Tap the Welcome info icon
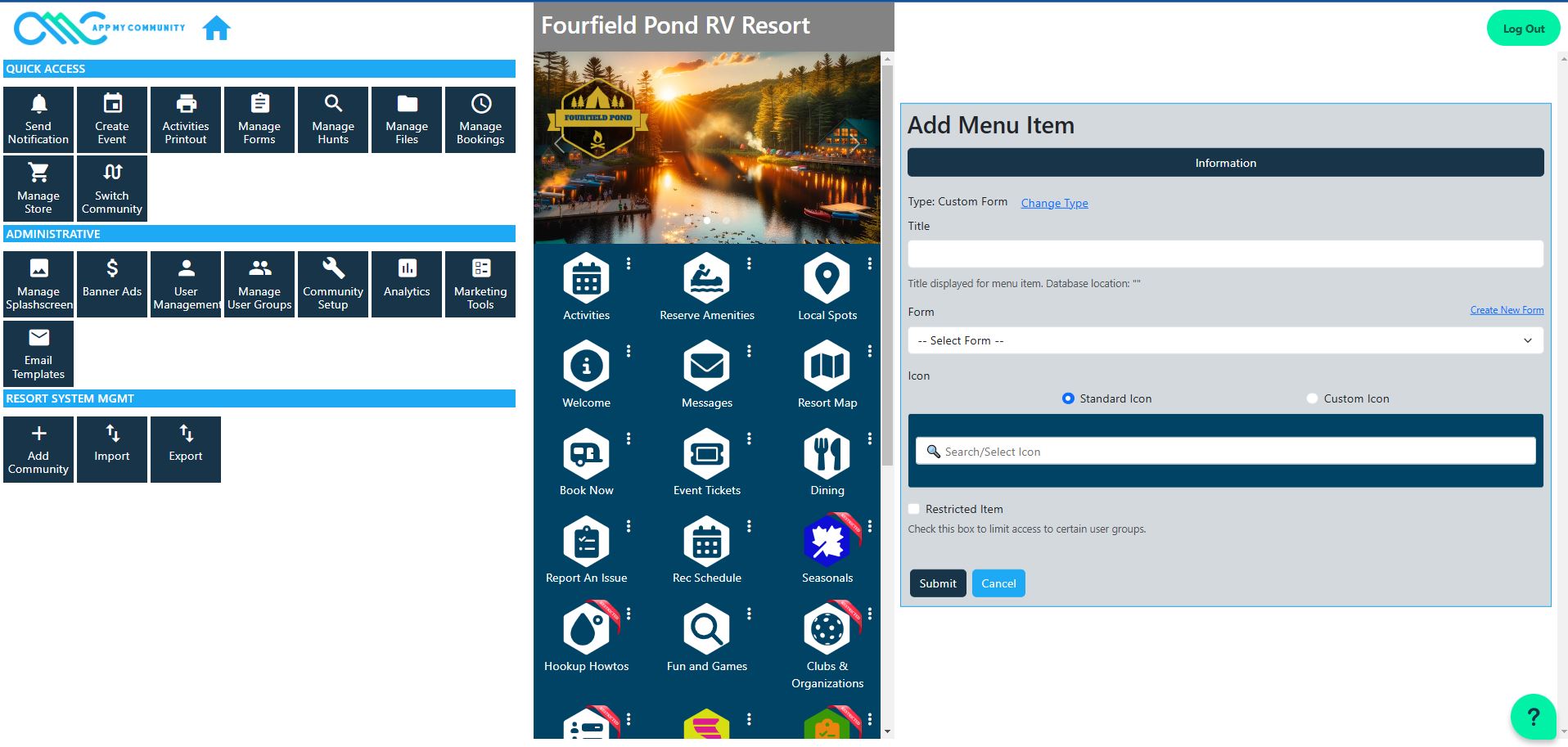The height and width of the screenshot is (747, 1568). click(586, 366)
